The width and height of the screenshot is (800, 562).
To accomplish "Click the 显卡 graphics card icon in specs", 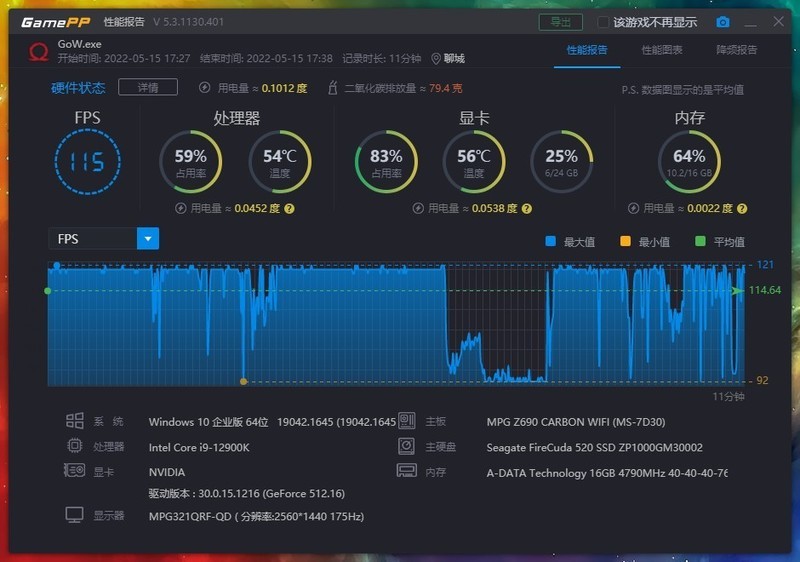I will [x=74, y=470].
